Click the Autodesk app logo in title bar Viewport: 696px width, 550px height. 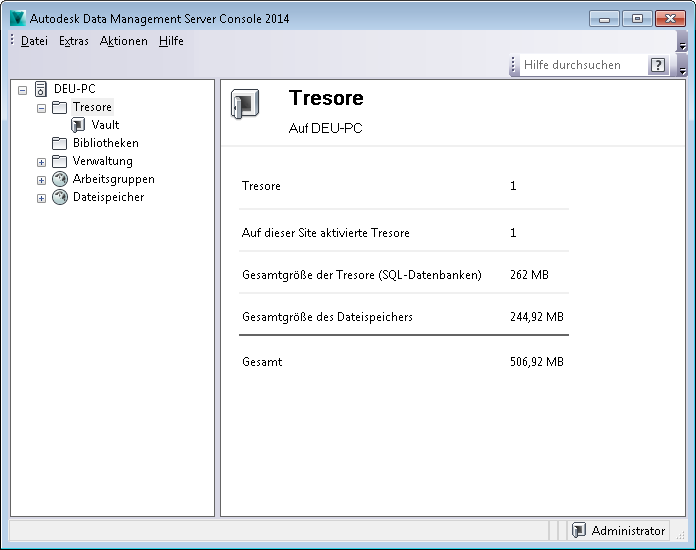17,18
